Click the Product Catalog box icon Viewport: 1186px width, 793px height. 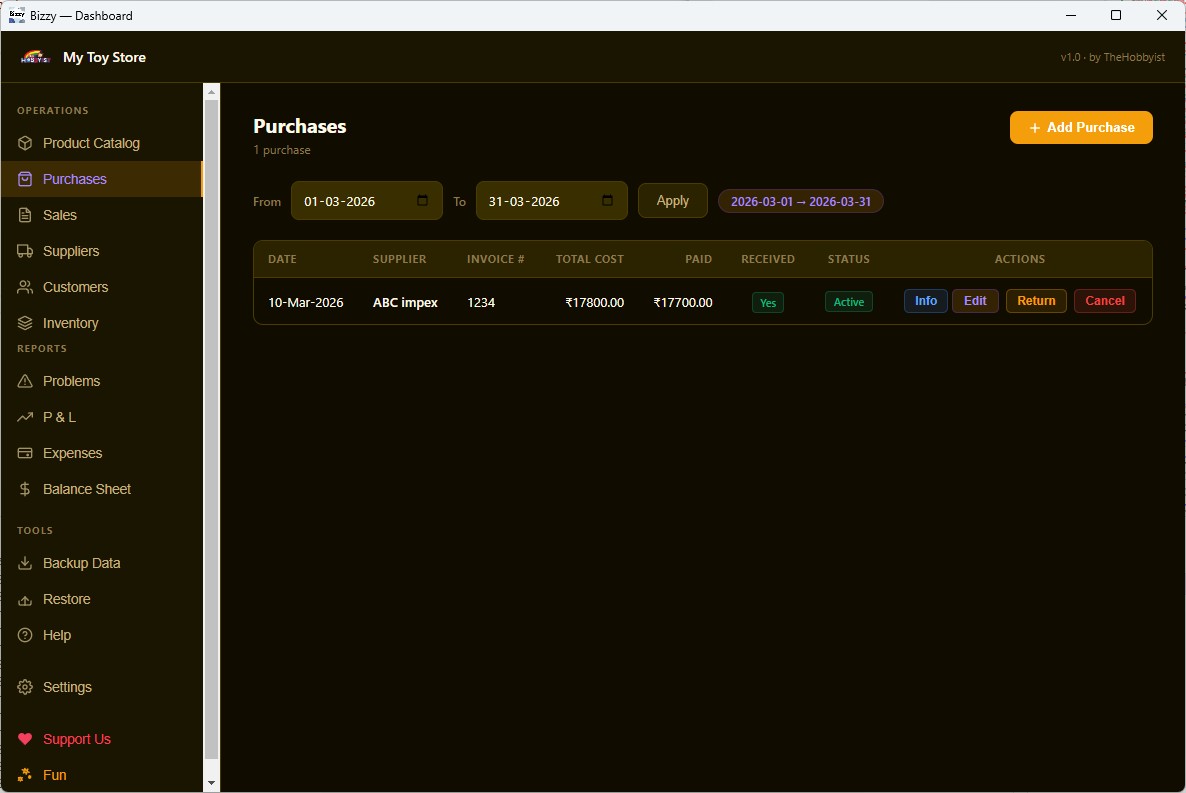(x=25, y=143)
